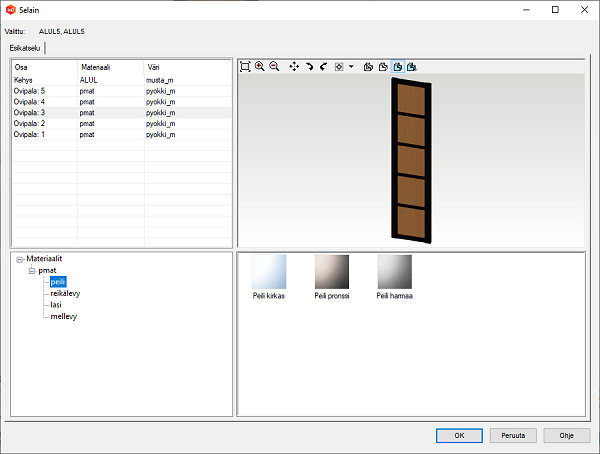Select the last shading mode cube icon
Screen dimensions: 600x454
pos(411,66)
